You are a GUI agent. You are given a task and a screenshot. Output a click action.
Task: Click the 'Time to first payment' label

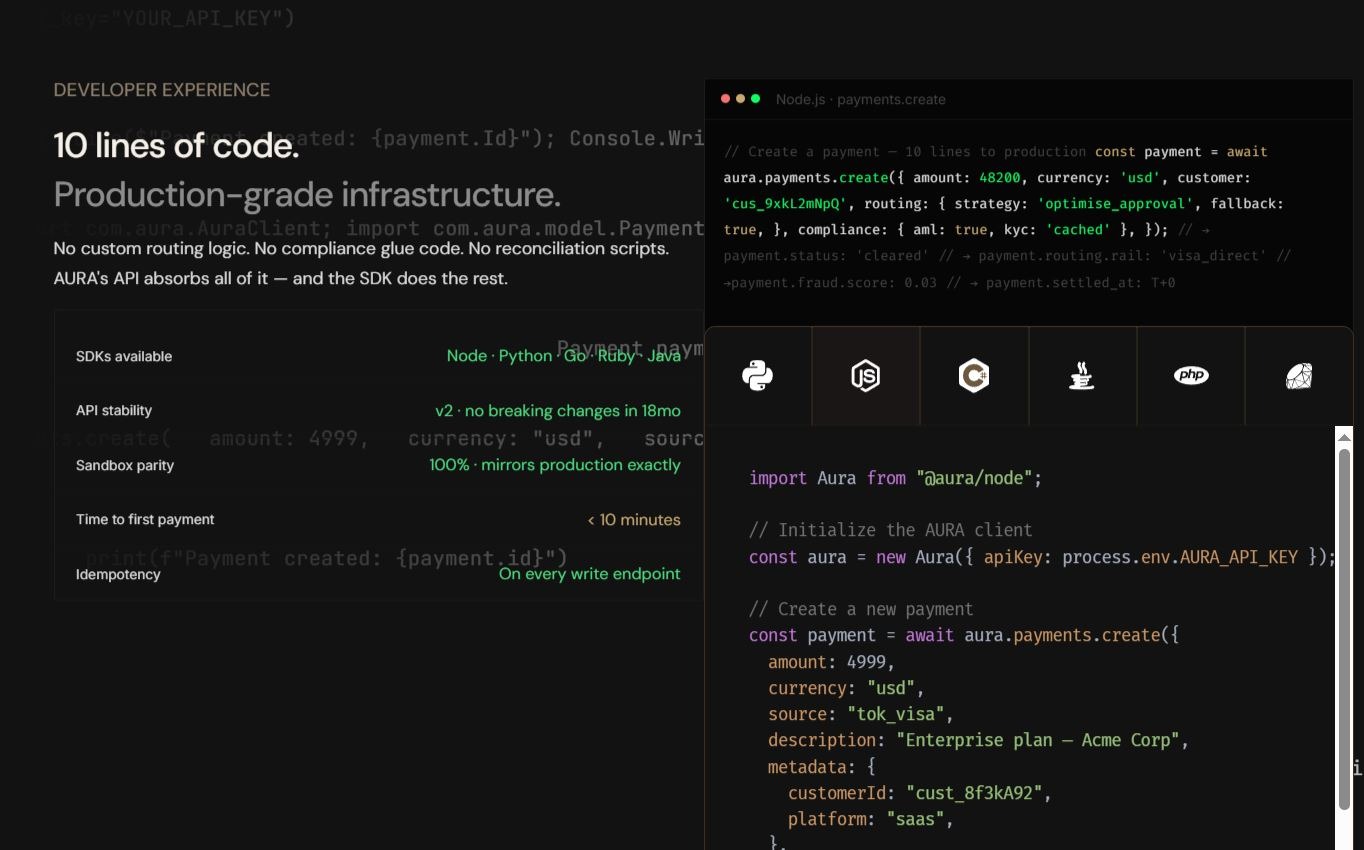pyautogui.click(x=145, y=519)
